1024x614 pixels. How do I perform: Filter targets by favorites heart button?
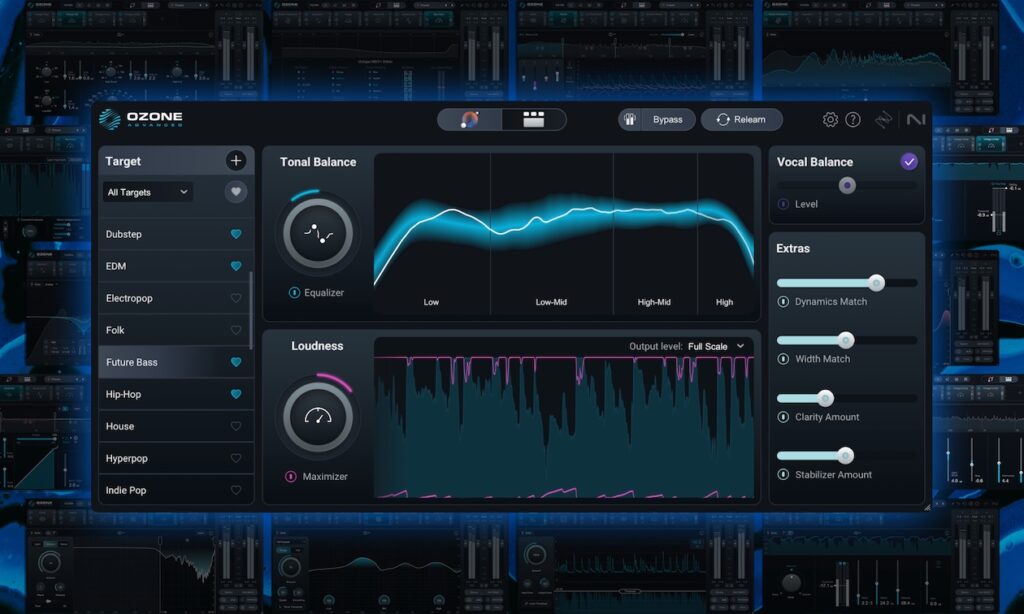236,192
